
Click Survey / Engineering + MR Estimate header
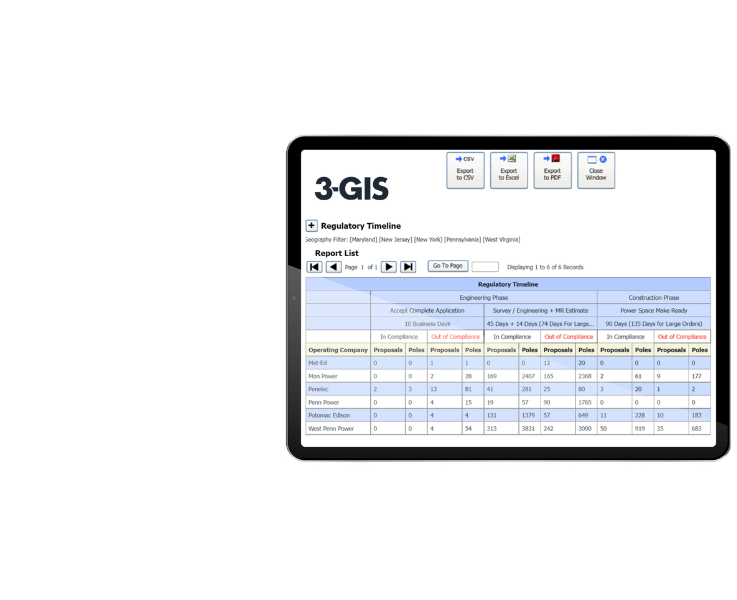(541, 311)
